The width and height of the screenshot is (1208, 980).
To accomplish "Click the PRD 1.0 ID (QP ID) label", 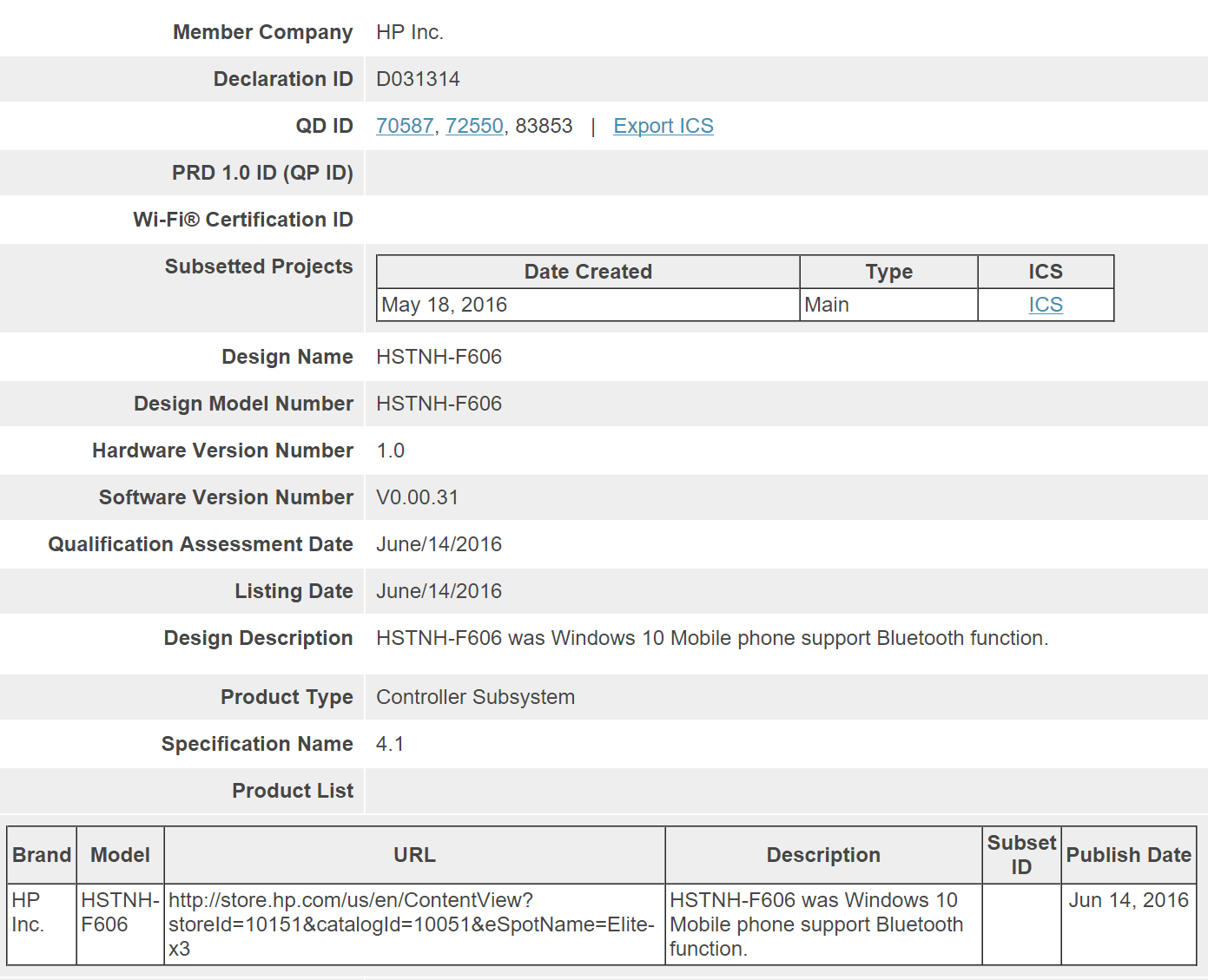I will tap(262, 173).
